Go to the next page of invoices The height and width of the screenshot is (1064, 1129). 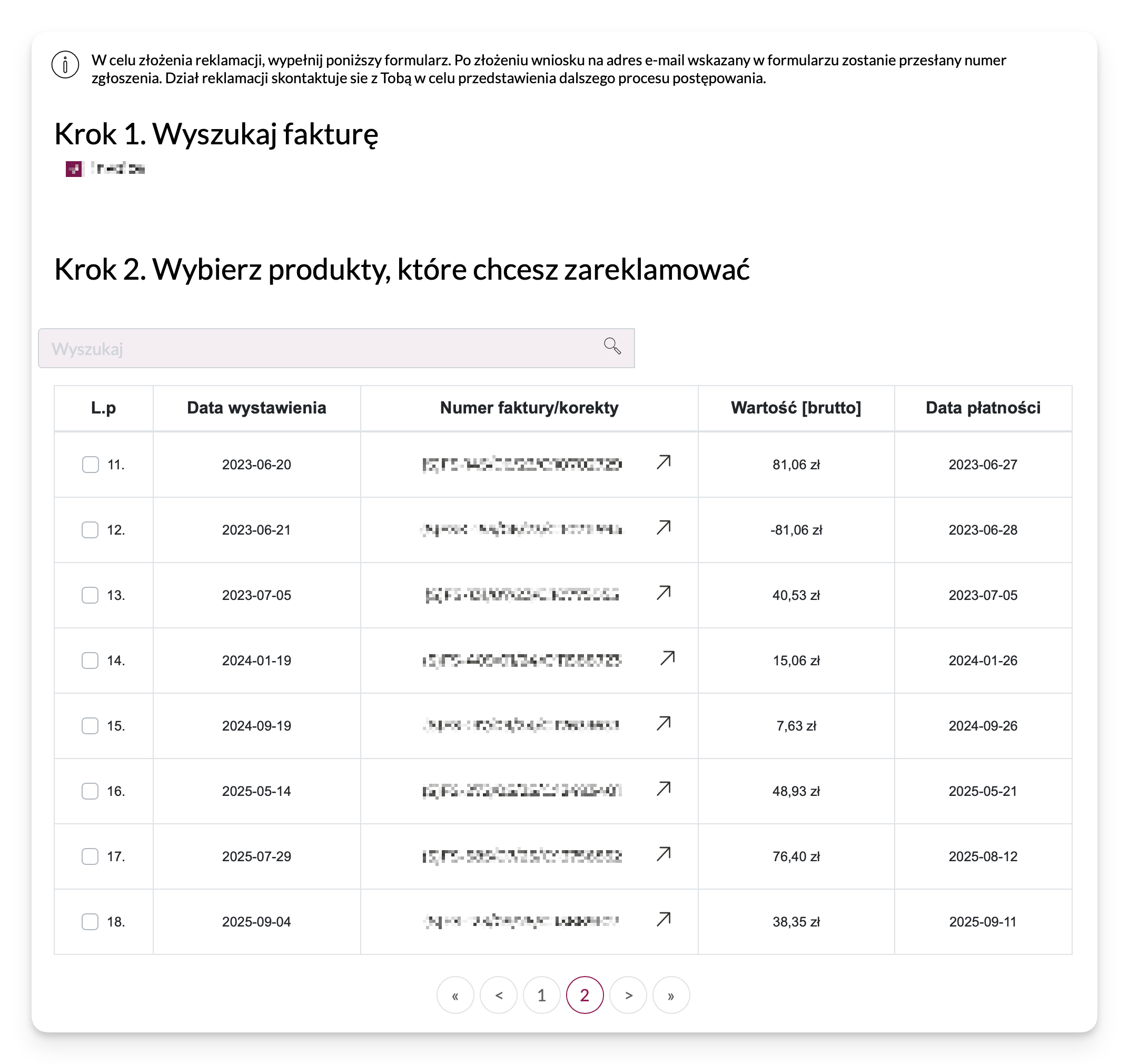click(x=628, y=996)
